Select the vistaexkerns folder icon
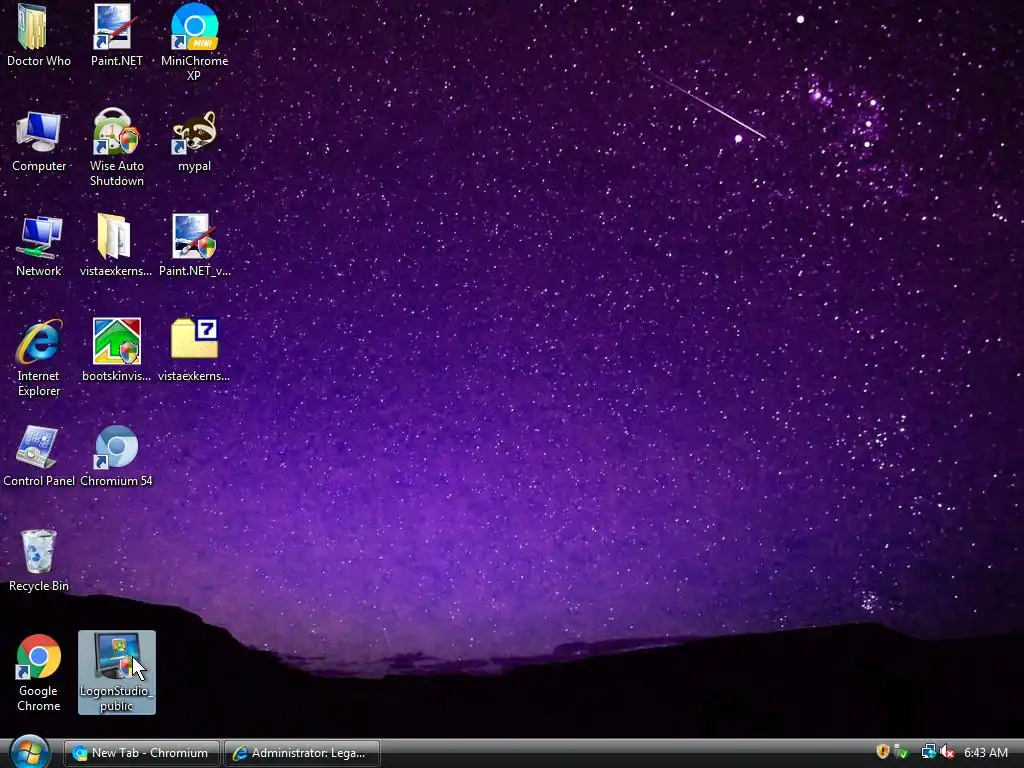Screen dimensions: 1024x768 coord(116,246)
